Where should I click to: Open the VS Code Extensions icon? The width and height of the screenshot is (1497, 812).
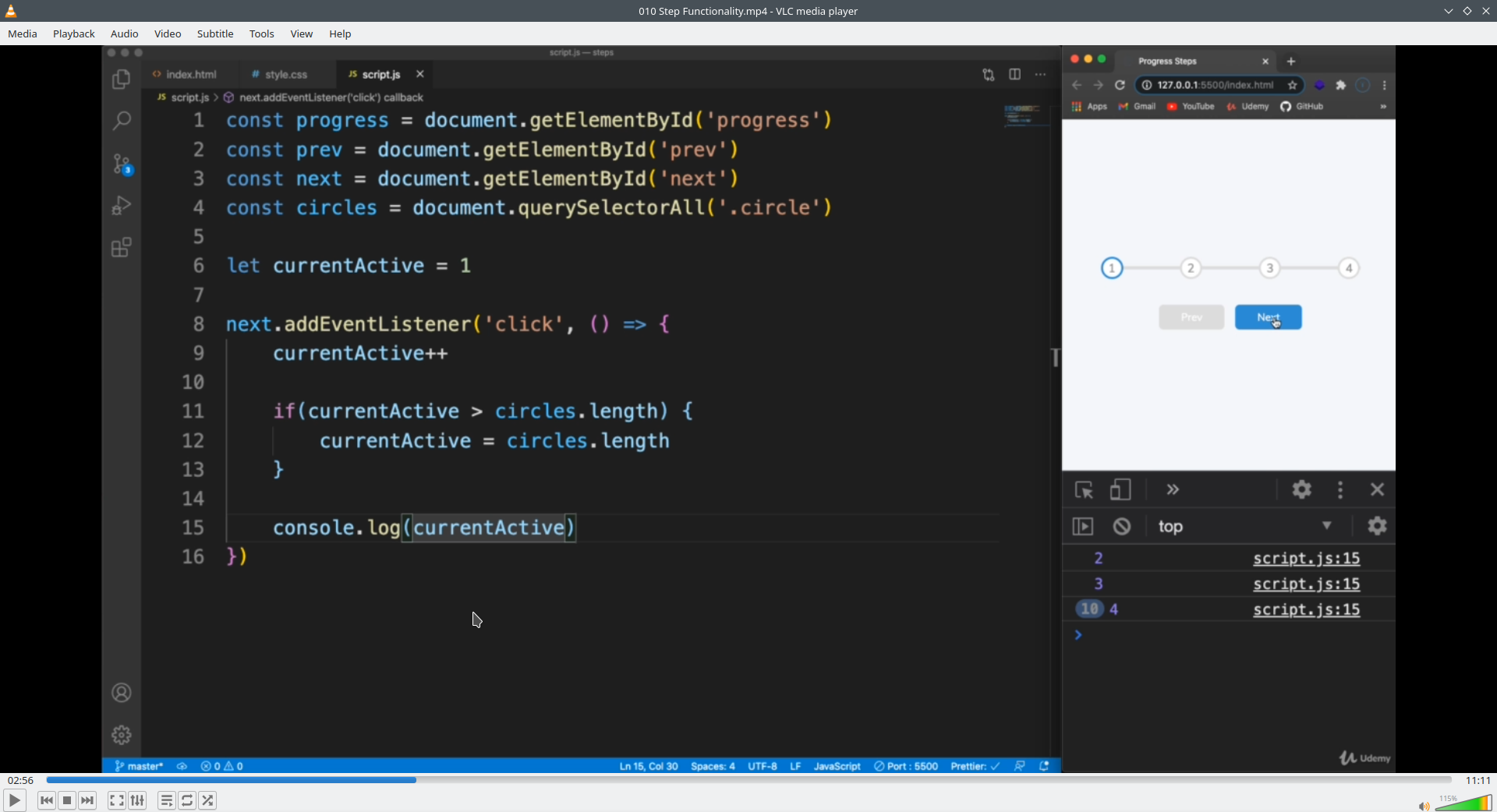pyautogui.click(x=122, y=248)
